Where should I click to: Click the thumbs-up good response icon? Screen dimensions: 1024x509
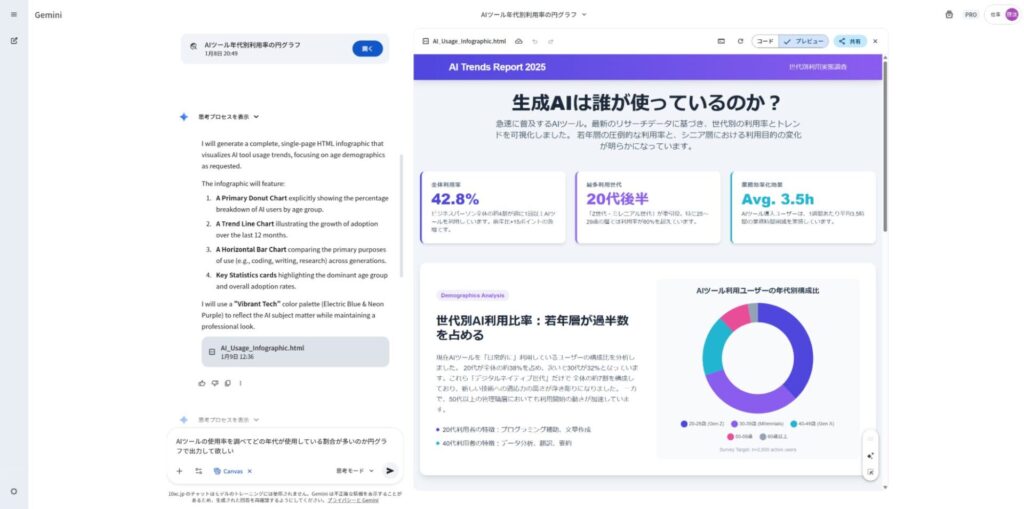(x=202, y=383)
